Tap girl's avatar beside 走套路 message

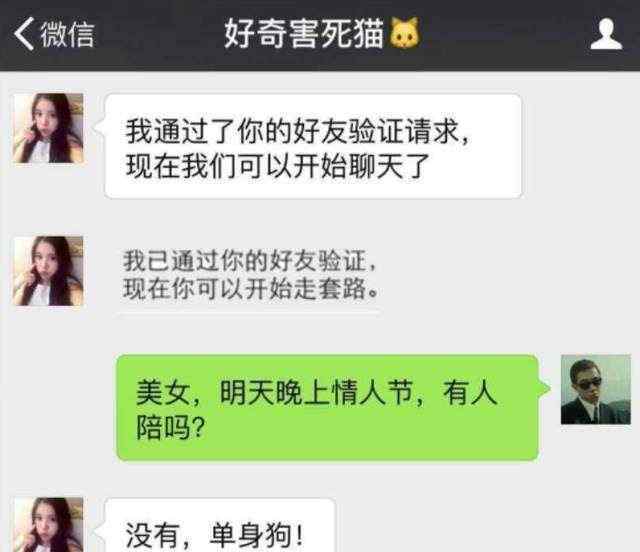click(x=49, y=271)
